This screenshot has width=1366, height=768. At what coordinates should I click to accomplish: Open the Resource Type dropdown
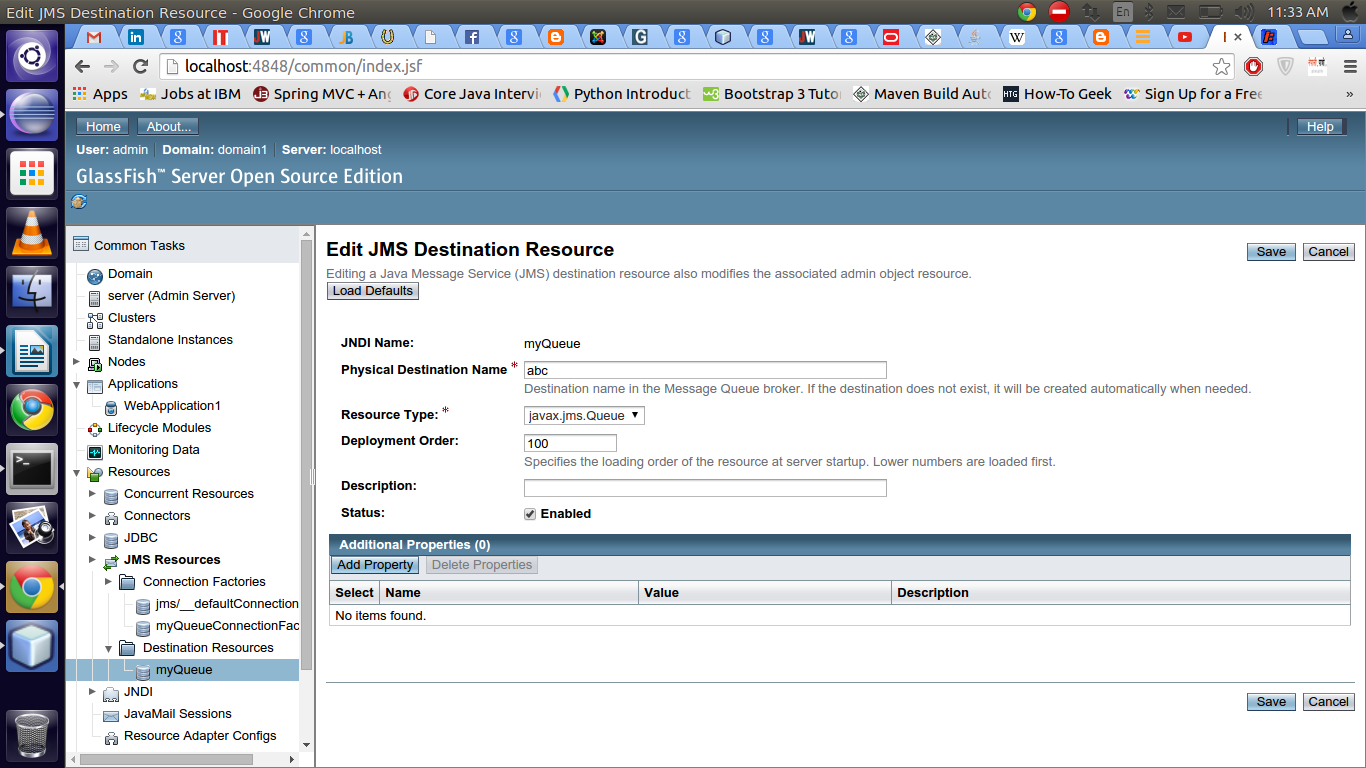point(584,415)
